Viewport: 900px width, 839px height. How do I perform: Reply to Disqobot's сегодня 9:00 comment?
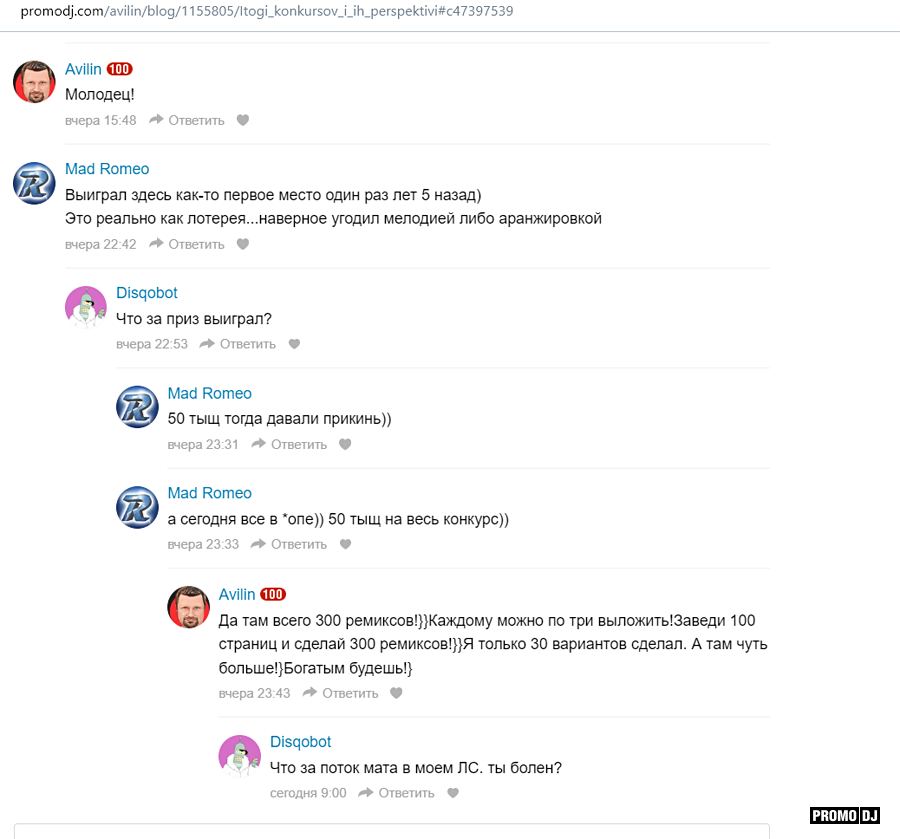pos(396,793)
